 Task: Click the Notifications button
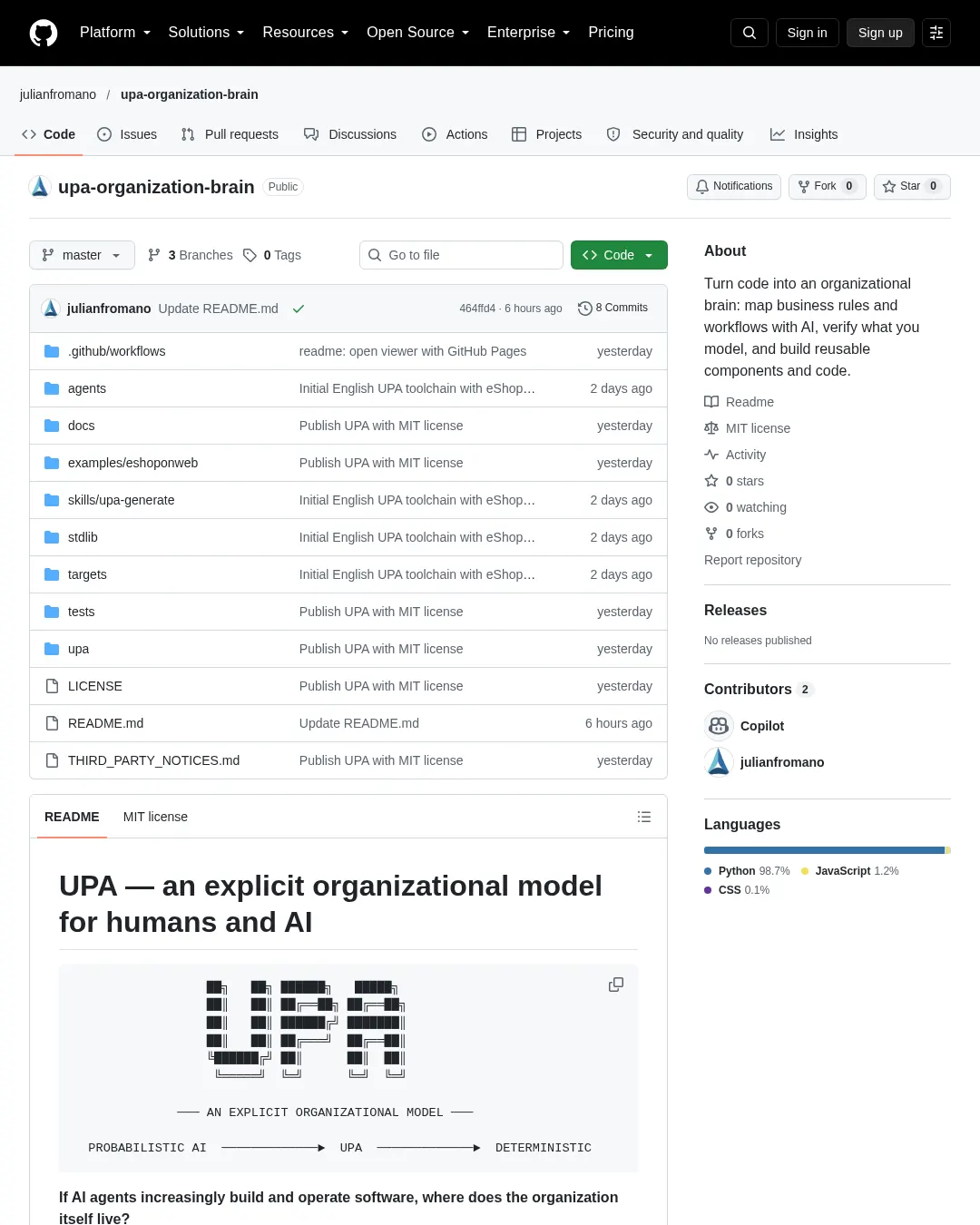point(734,186)
